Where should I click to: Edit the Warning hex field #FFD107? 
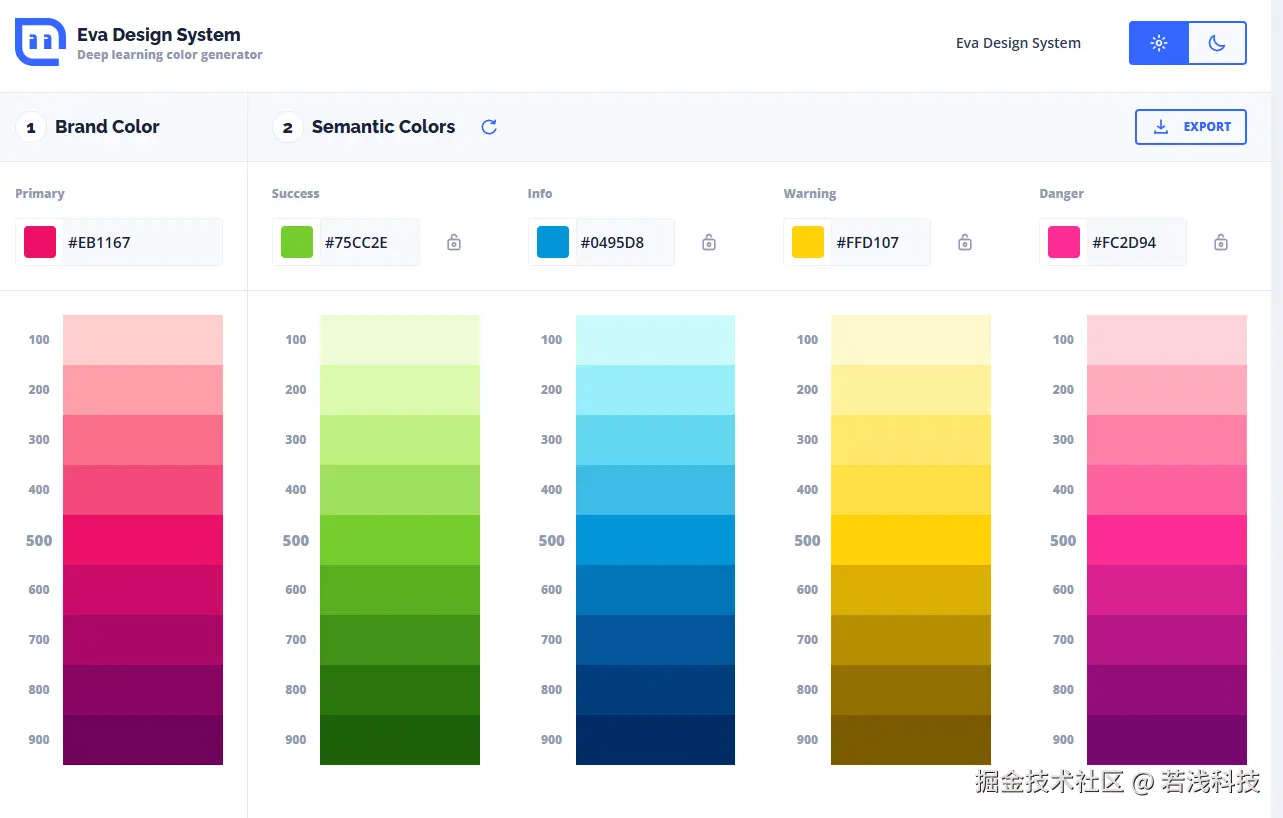(880, 242)
